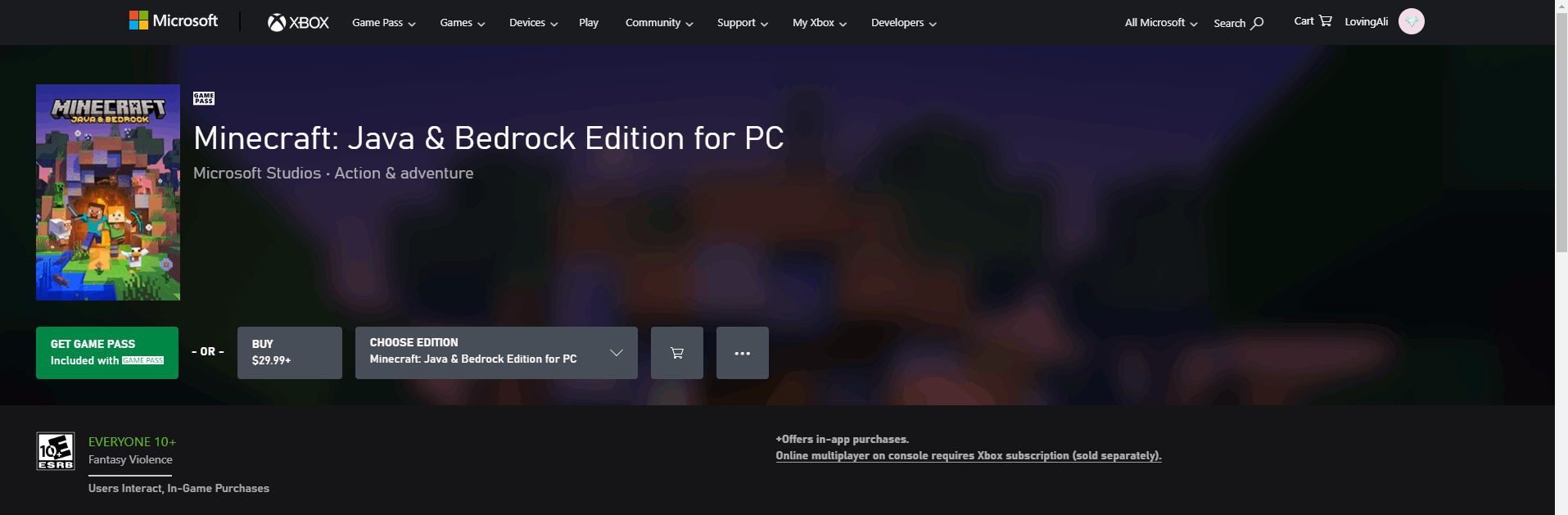This screenshot has height=515, width=1568.
Task: Expand the All Microsoft menu
Action: click(x=1161, y=23)
